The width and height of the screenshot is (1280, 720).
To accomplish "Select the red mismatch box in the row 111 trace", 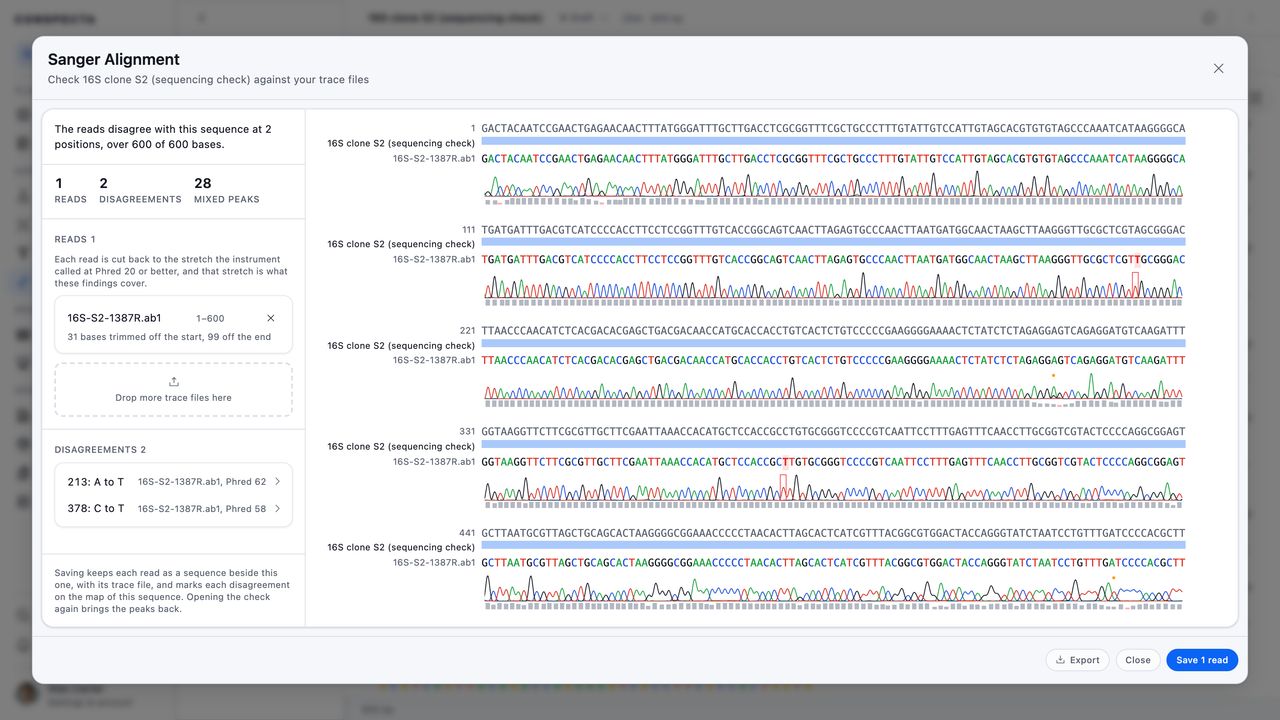I will click(1135, 285).
